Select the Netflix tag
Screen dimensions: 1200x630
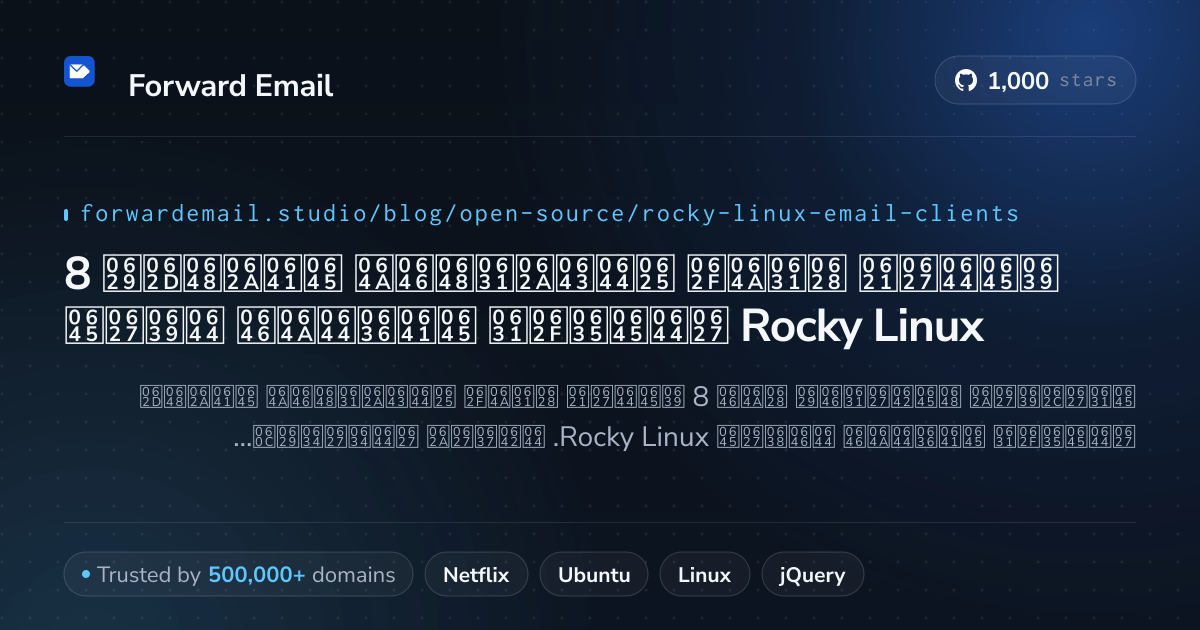476,575
